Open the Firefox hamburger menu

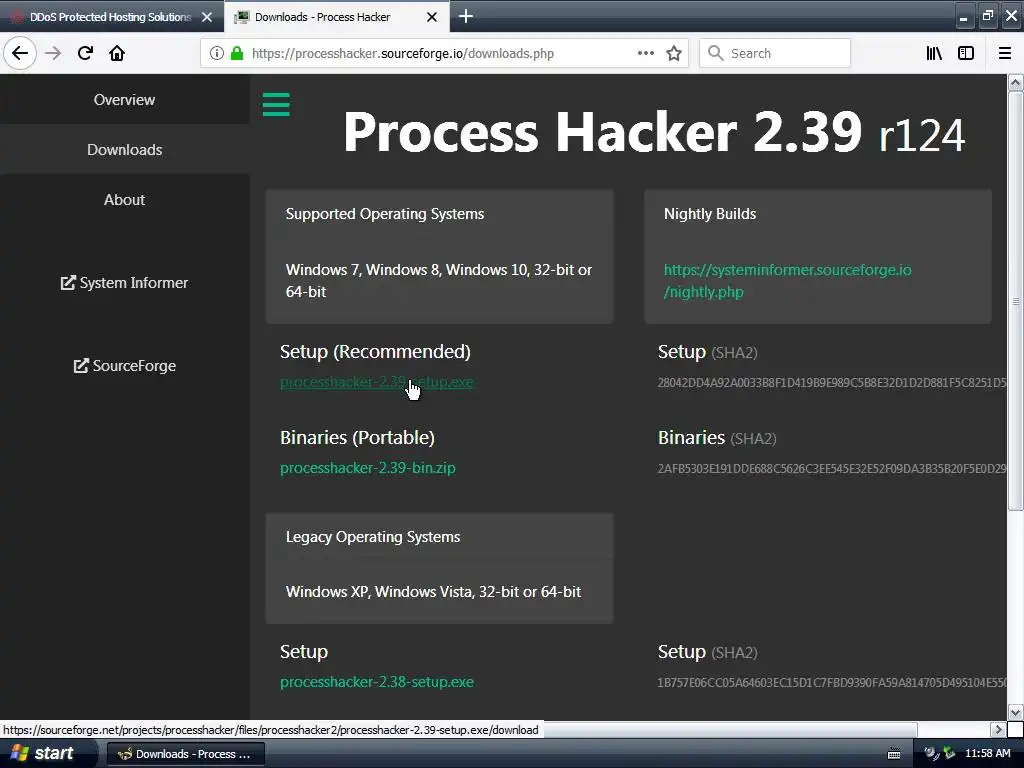pyautogui.click(x=1005, y=53)
